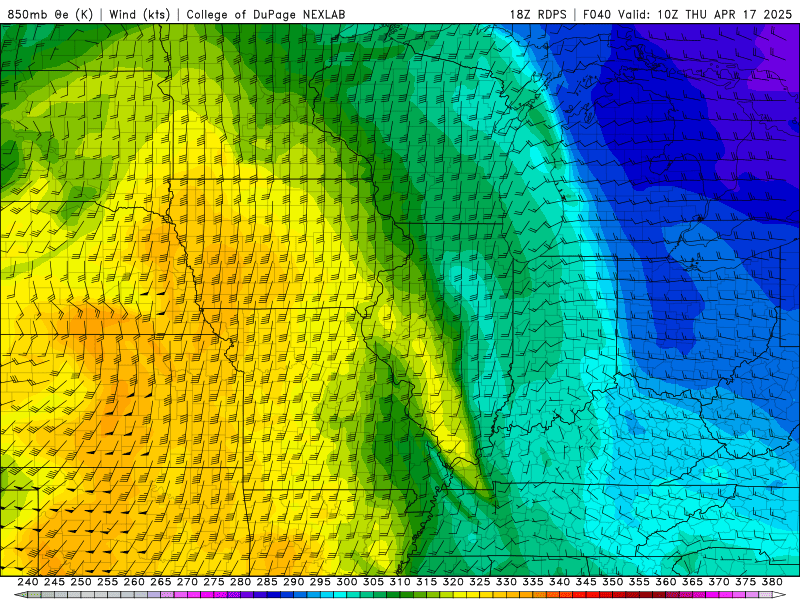
Task: Click the 330 value on the legend scale
Action: point(506,582)
